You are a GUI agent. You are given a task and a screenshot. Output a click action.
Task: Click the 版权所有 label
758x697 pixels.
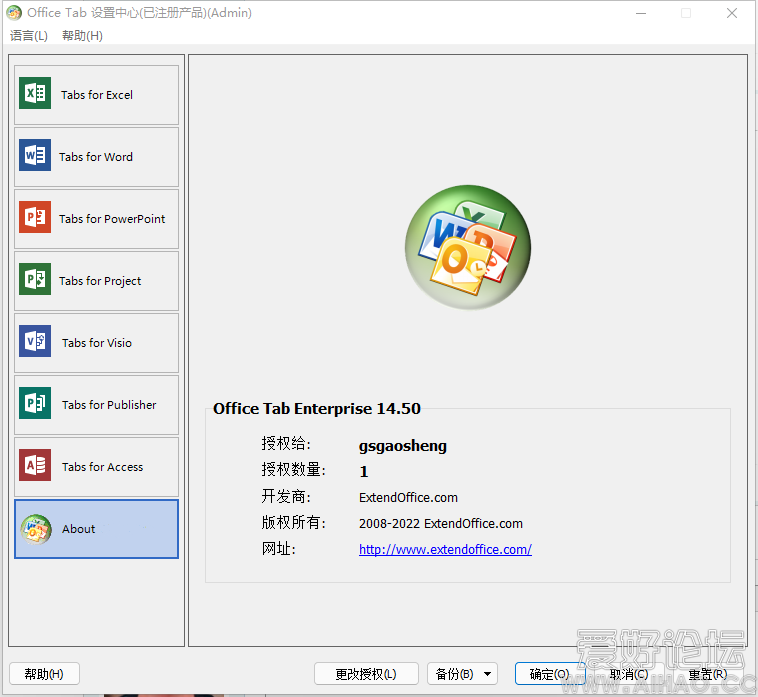click(x=293, y=522)
